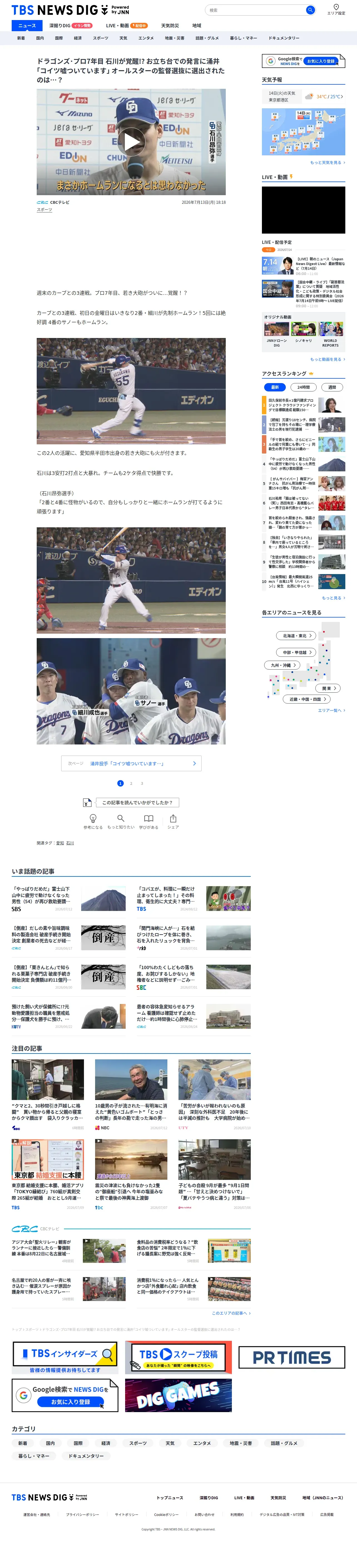Viewport: 357px width, 1568px height.
Task: Go to article page 2
Action: pyautogui.click(x=131, y=783)
